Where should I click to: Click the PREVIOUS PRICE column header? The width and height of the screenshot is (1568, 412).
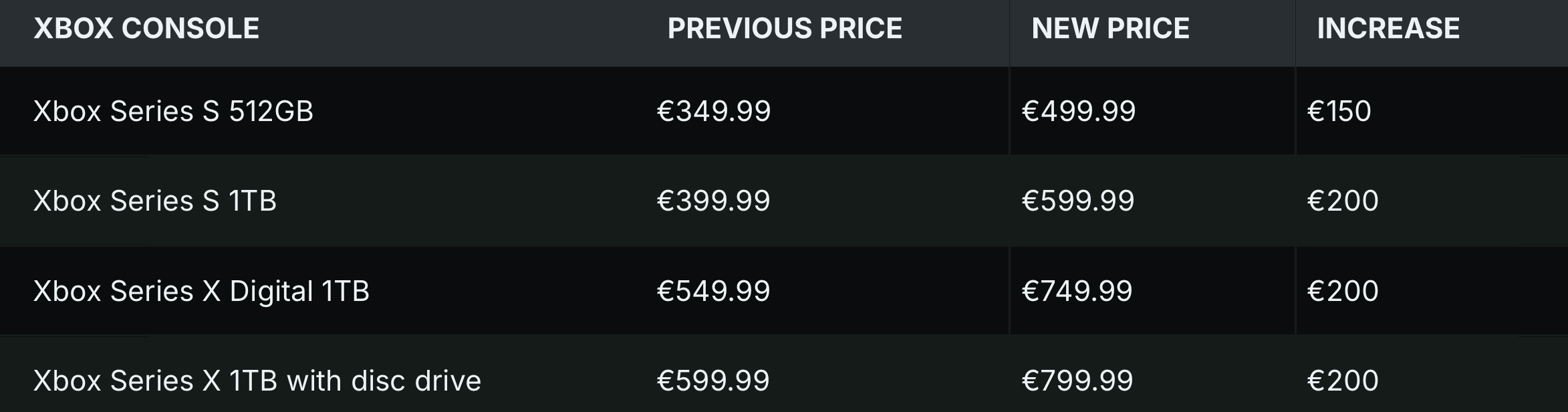(x=785, y=29)
